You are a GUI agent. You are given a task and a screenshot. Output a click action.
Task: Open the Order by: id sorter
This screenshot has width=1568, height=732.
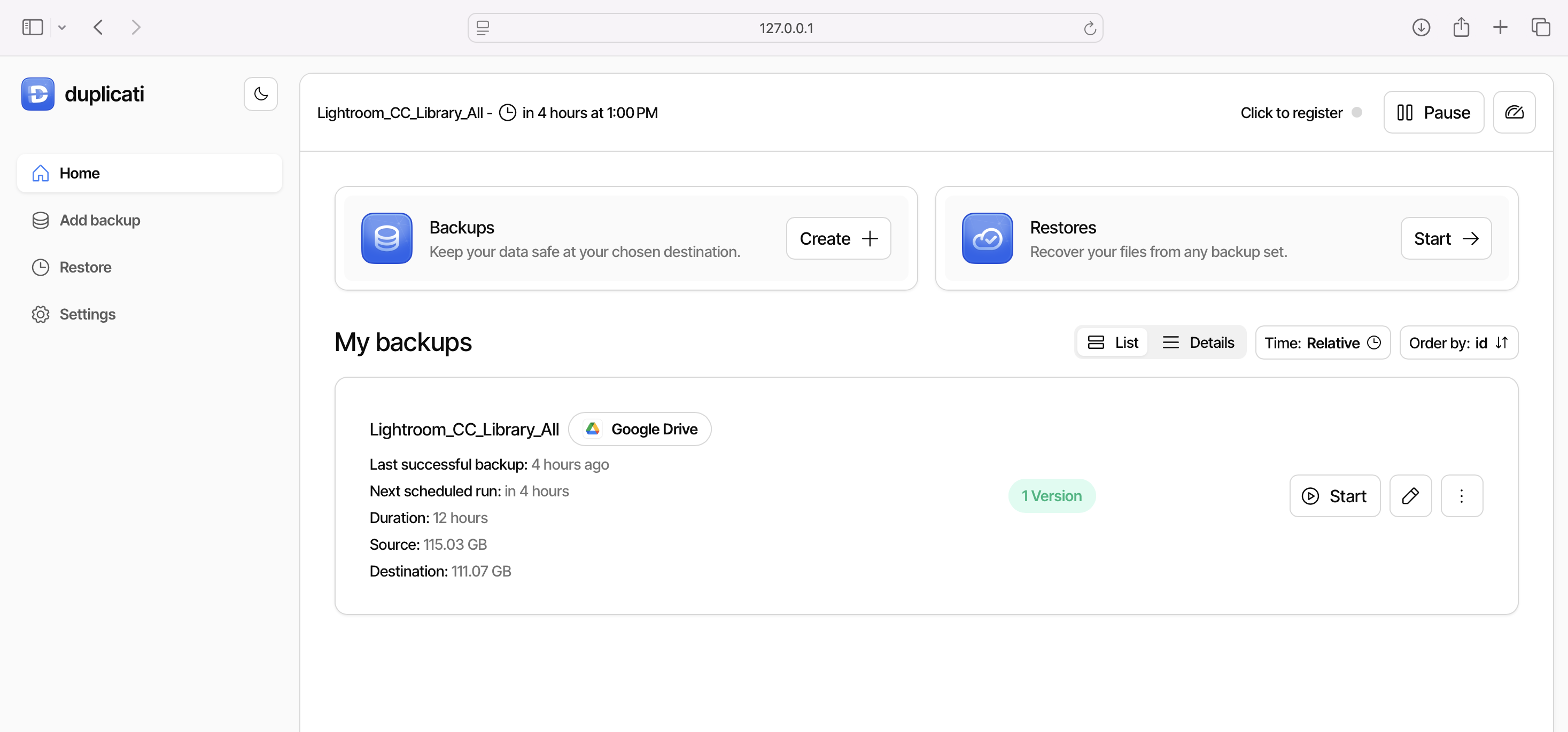tap(1458, 343)
